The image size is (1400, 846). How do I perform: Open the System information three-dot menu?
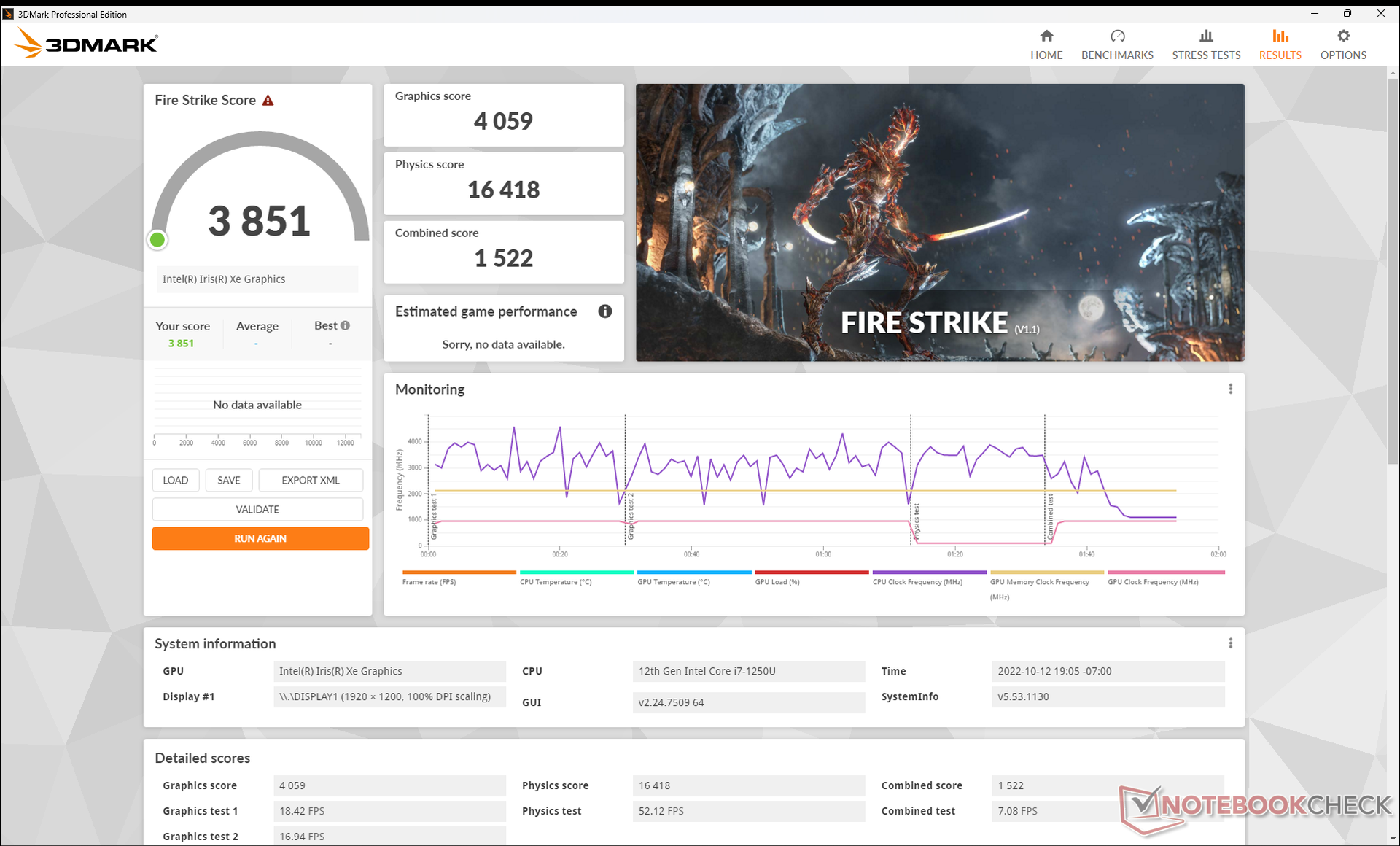tap(1230, 643)
